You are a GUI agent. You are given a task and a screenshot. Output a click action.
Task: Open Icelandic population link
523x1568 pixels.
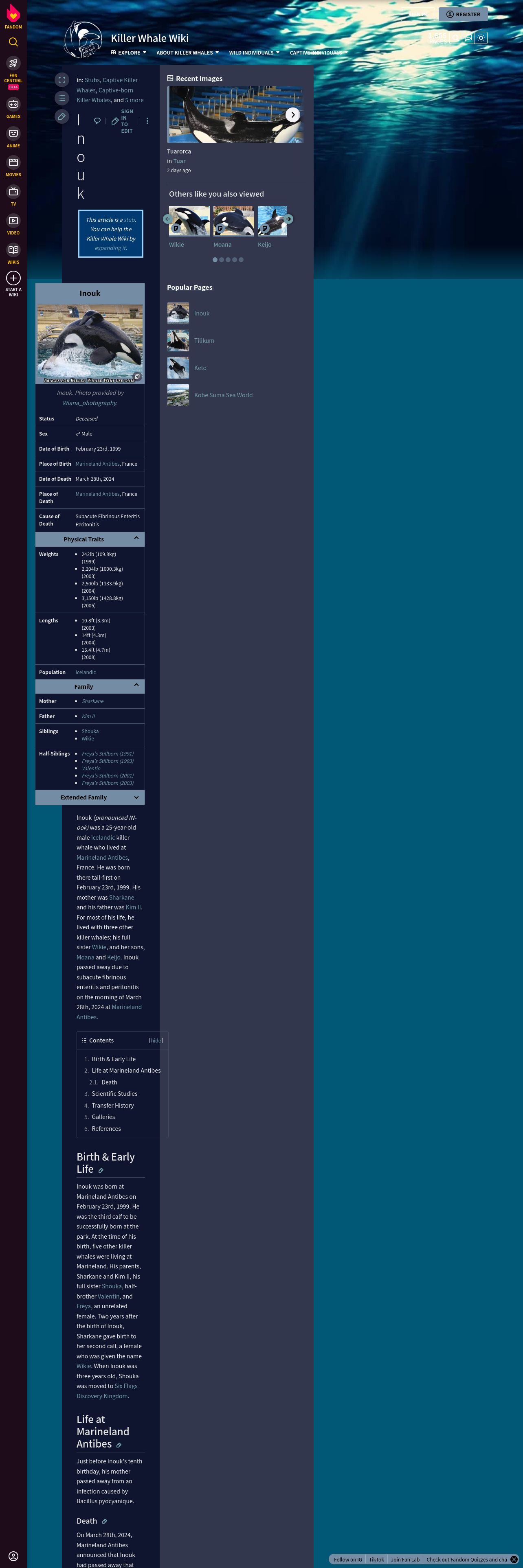(86, 672)
